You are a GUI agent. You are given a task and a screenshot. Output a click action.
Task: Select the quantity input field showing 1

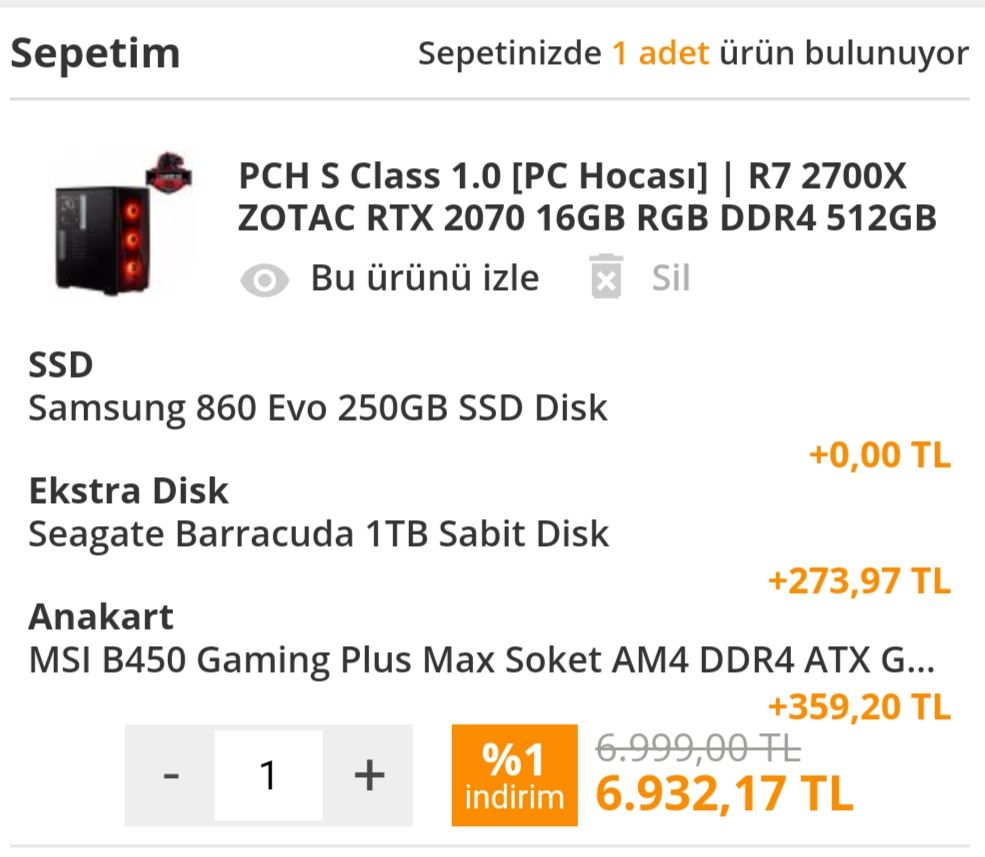click(x=268, y=773)
